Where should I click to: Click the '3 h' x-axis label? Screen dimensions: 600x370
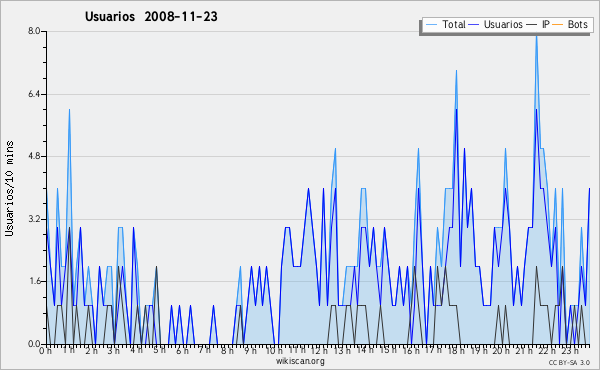[114, 351]
